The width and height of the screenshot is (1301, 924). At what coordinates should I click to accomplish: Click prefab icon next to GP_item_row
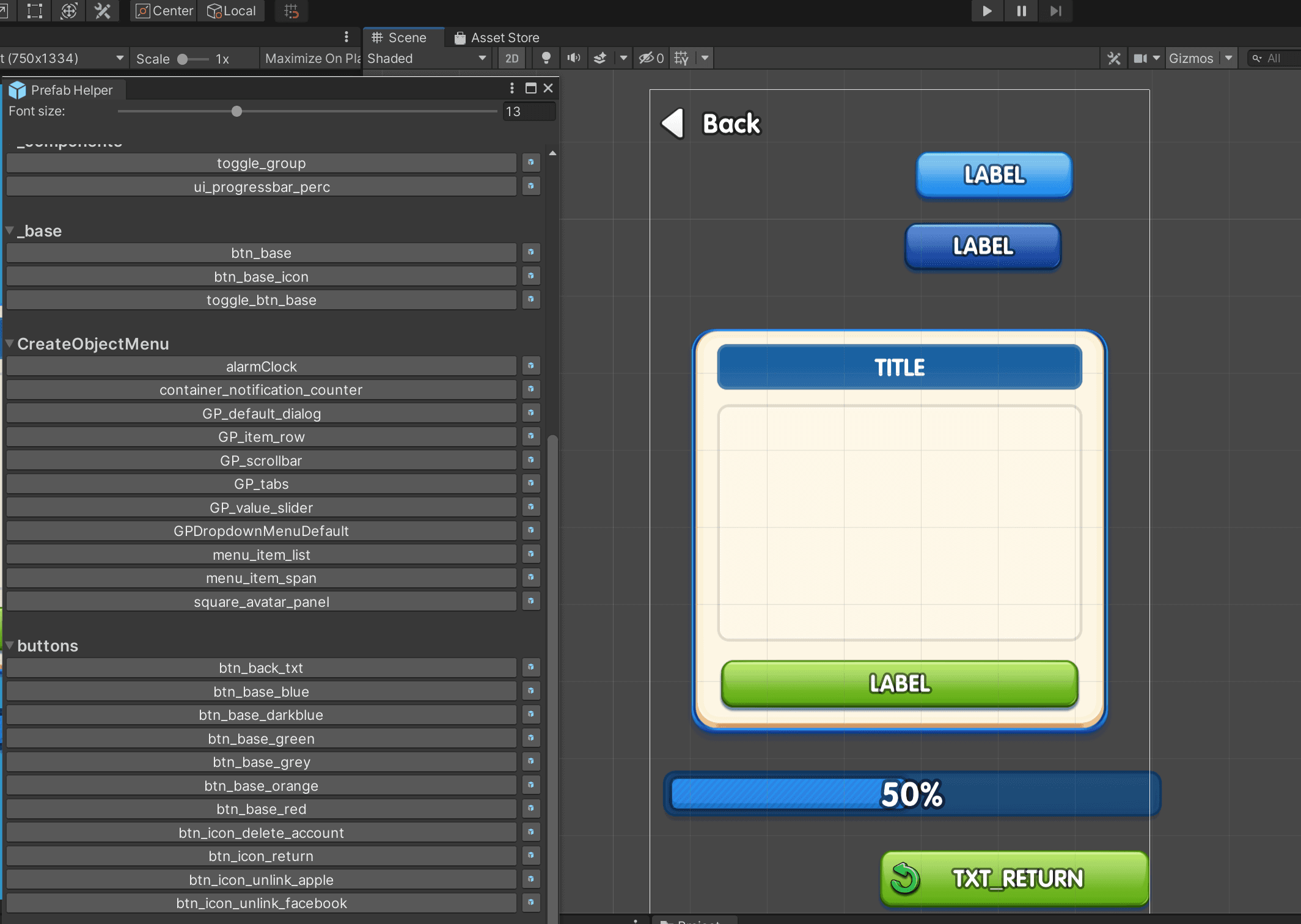pyautogui.click(x=531, y=436)
